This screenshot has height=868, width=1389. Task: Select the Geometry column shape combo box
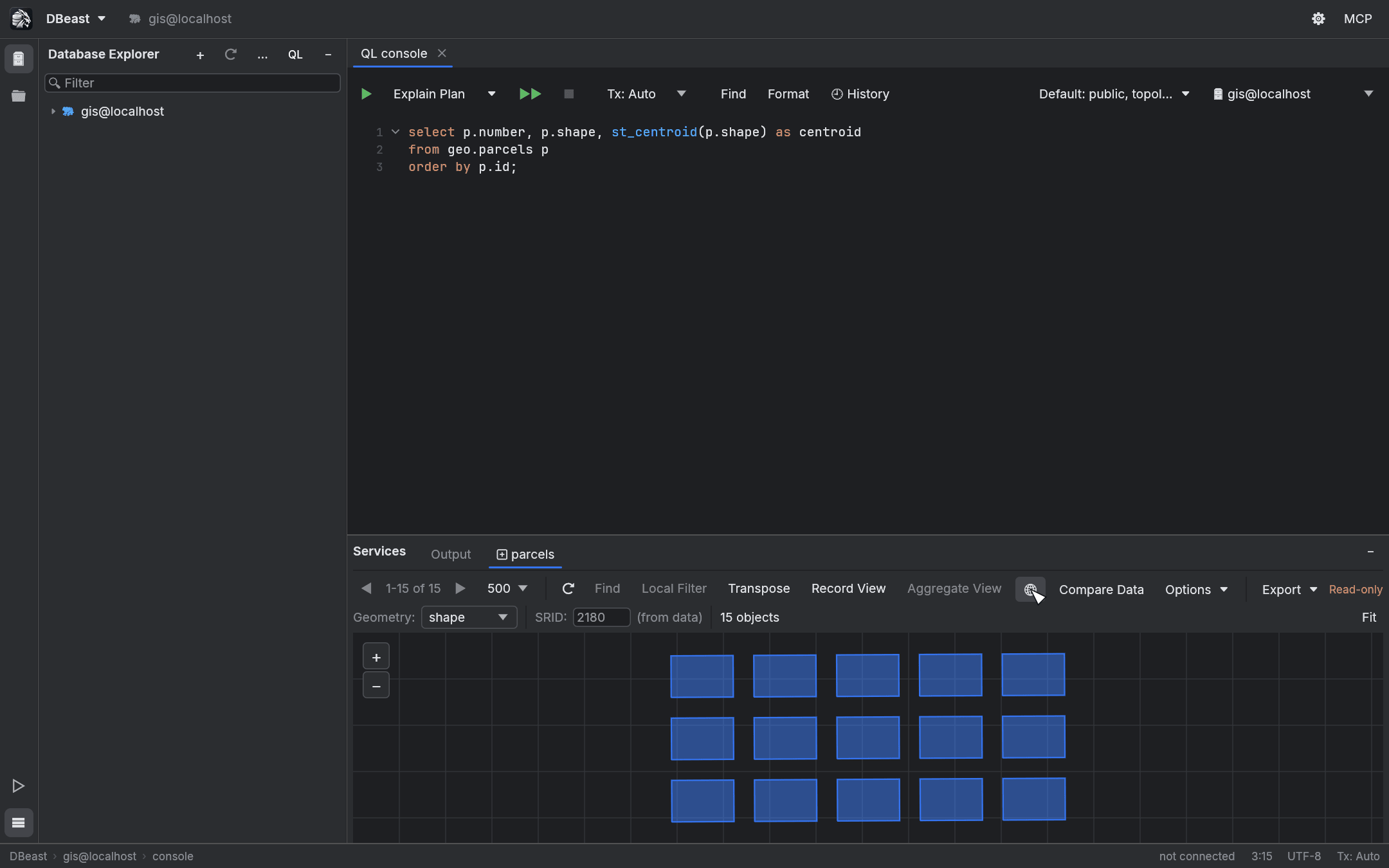469,617
